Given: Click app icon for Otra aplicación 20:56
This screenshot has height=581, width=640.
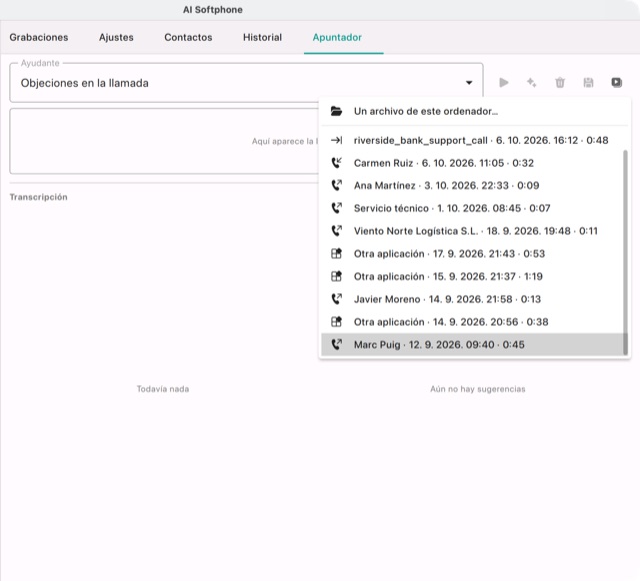Looking at the screenshot, I should [x=336, y=322].
